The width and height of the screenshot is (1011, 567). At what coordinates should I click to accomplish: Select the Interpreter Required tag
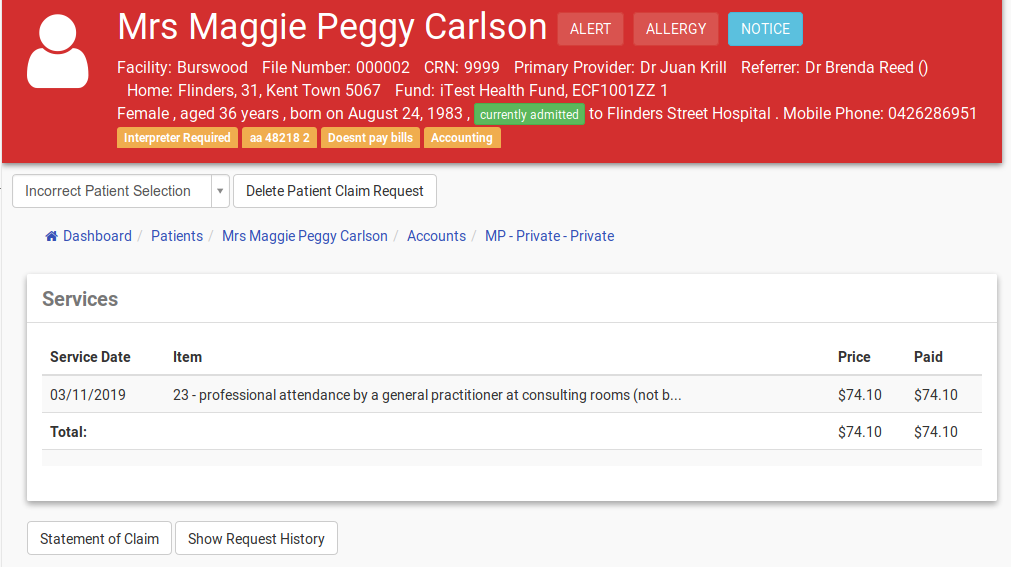click(177, 137)
